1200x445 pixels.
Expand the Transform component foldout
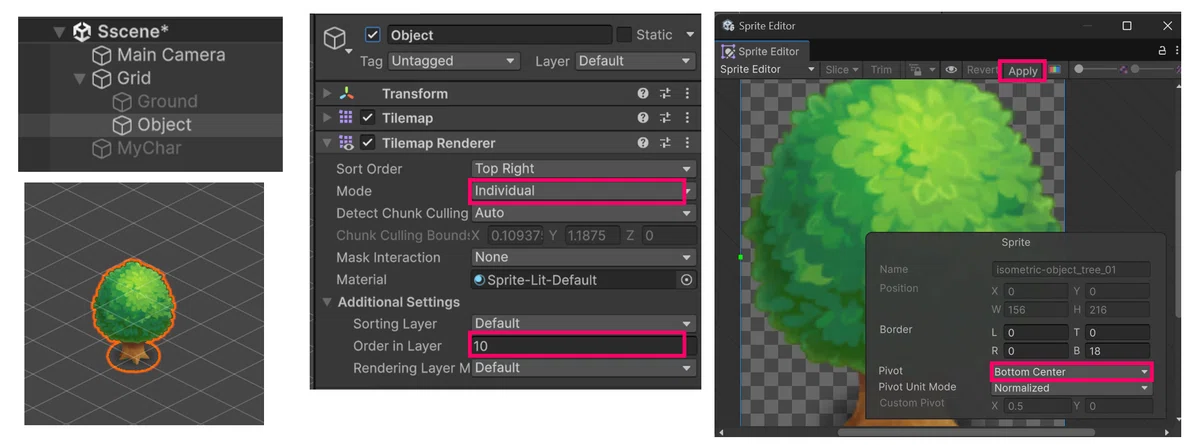point(327,93)
